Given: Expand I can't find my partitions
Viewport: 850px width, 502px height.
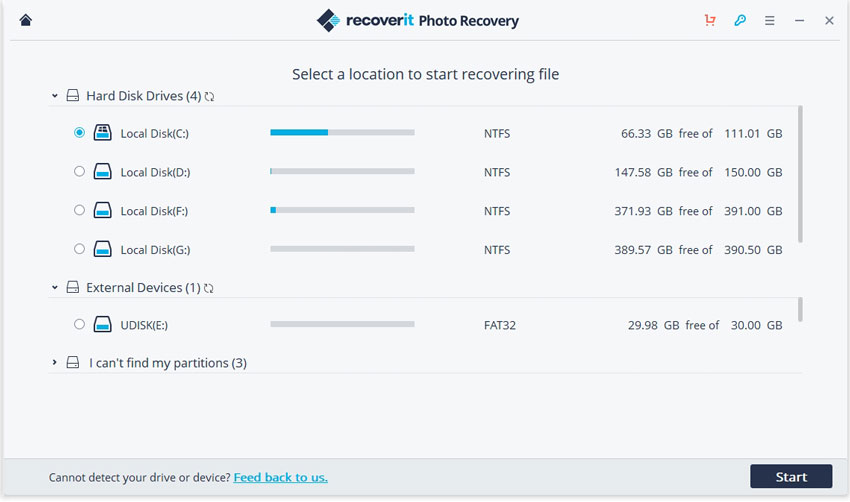Looking at the screenshot, I should tap(54, 362).
